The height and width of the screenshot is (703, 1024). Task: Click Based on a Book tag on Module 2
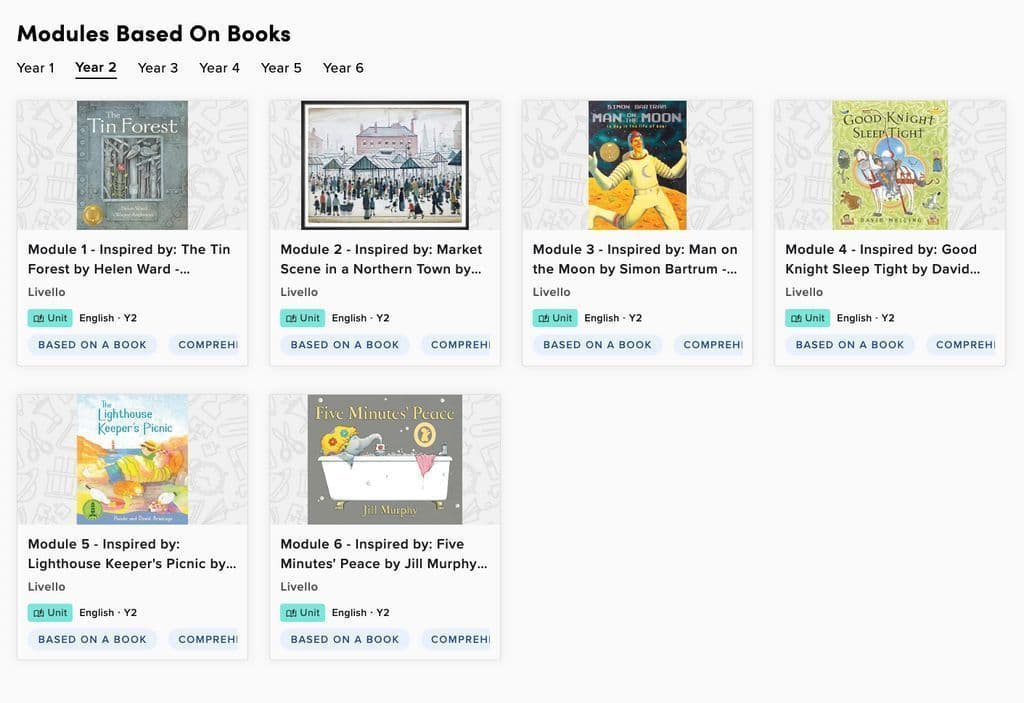coord(344,345)
